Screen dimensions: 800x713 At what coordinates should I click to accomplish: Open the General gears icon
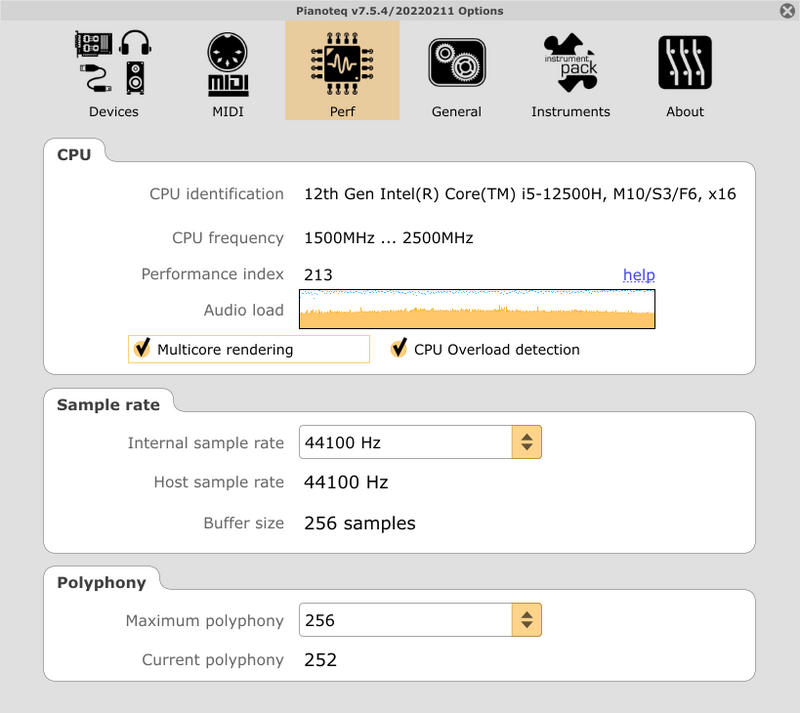pos(457,63)
